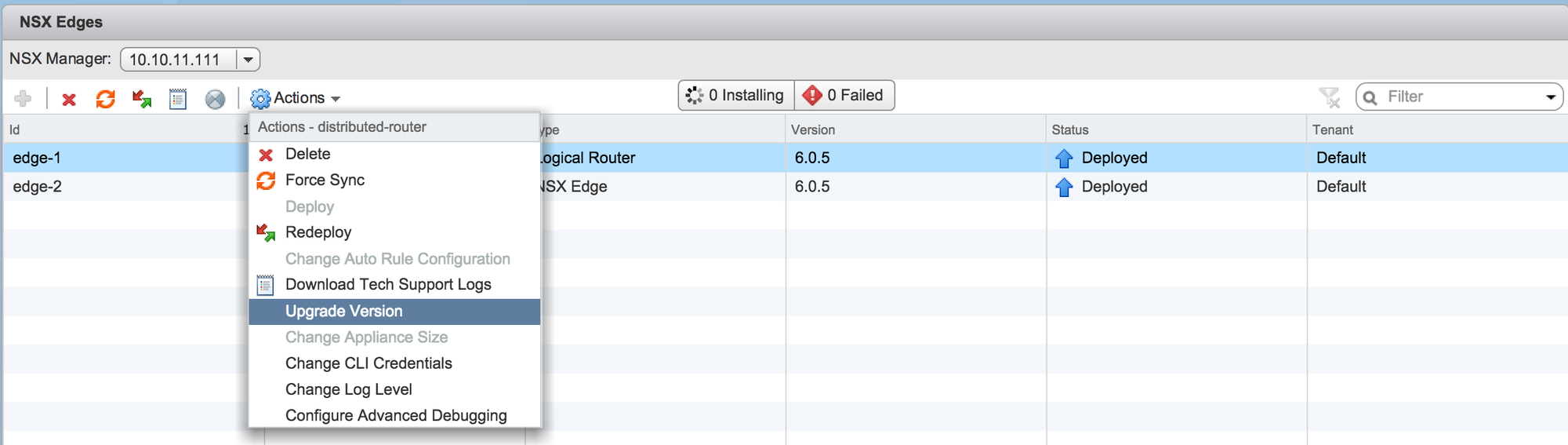This screenshot has height=445, width=1568.
Task: Click the 0 Installing button
Action: coord(736,96)
